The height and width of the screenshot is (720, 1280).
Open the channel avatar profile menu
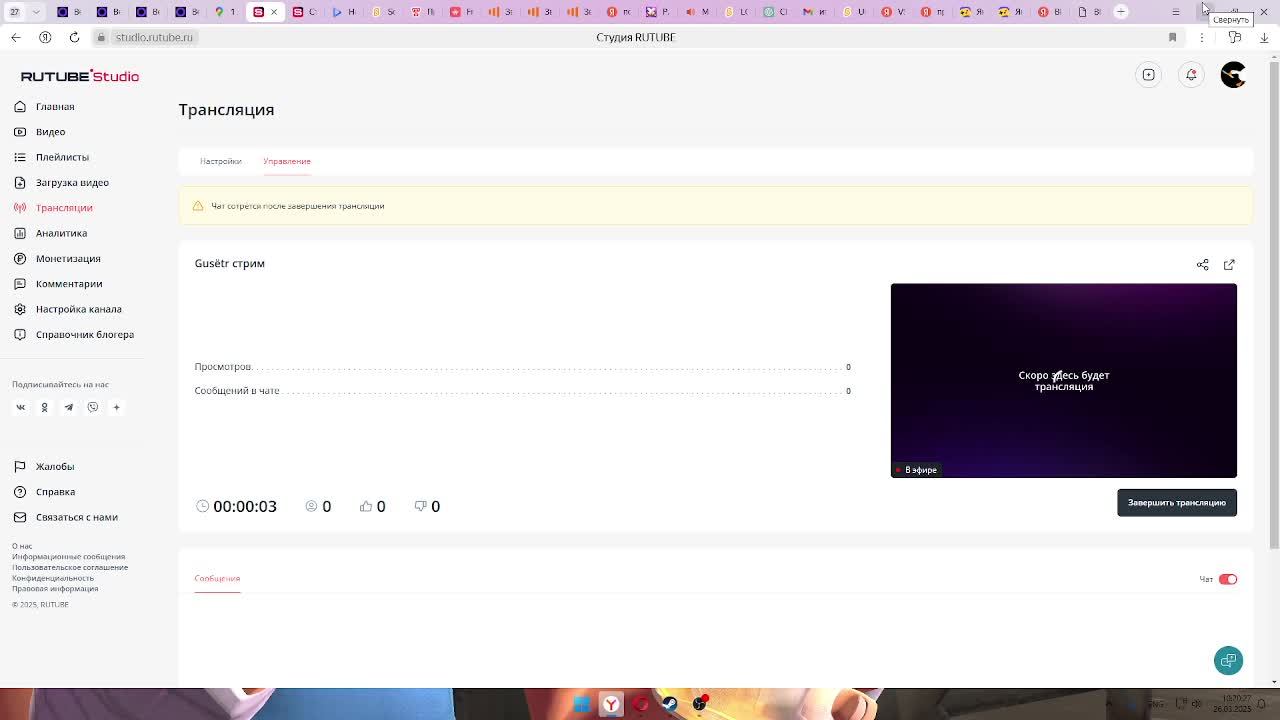point(1233,75)
